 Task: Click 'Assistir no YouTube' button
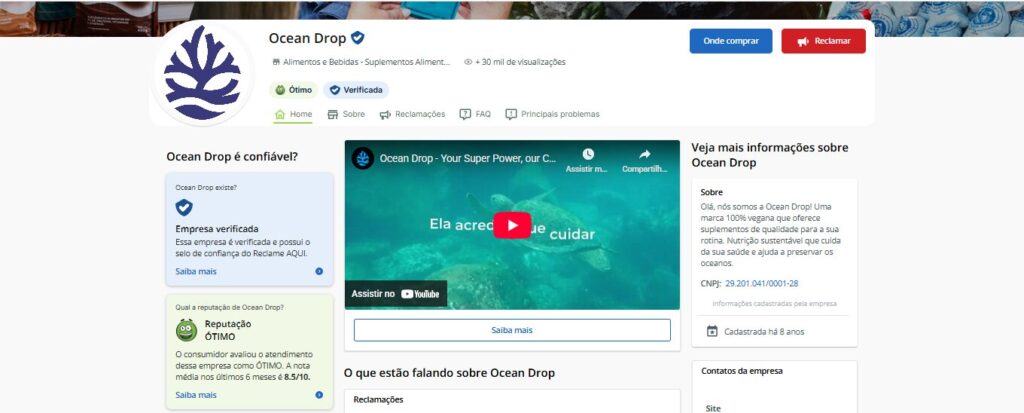pos(396,294)
